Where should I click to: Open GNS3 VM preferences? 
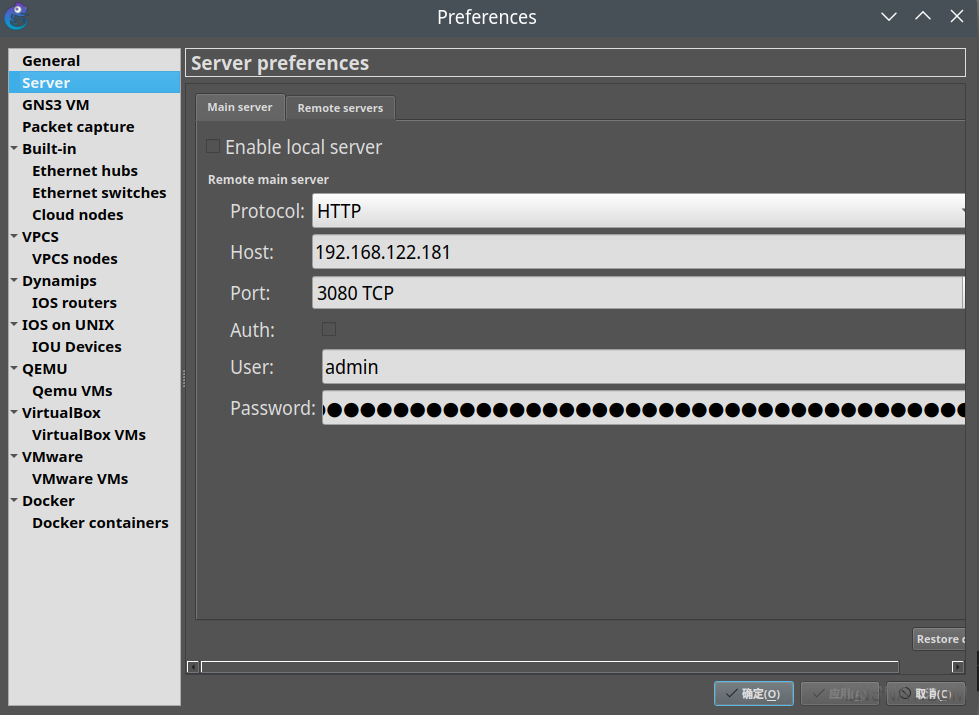click(x=56, y=105)
